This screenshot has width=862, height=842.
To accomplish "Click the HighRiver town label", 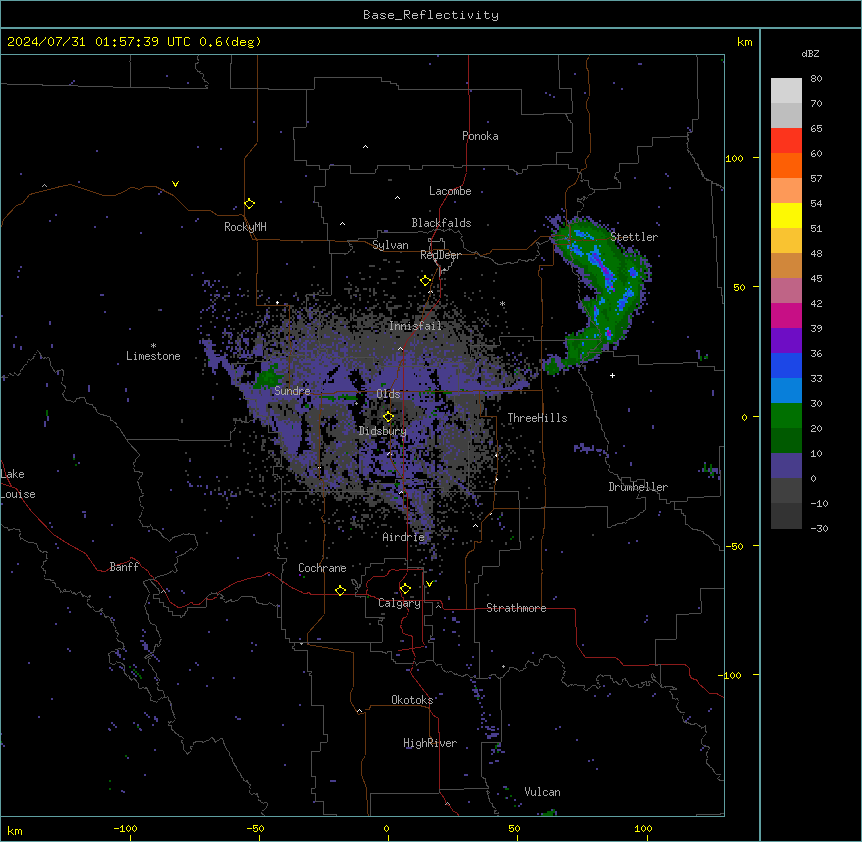I will 430,743.
